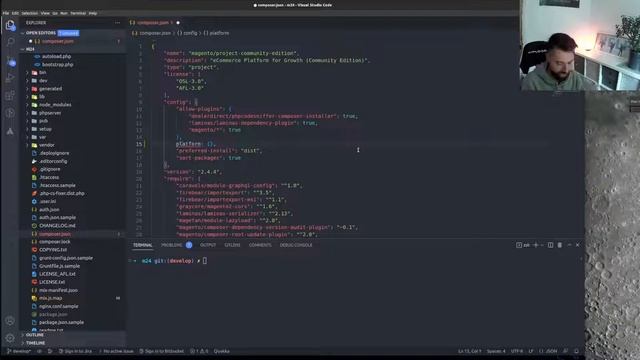The height and width of the screenshot is (360, 640).
Task: Open the Source Control view in the activity bar
Action: coord(10,61)
